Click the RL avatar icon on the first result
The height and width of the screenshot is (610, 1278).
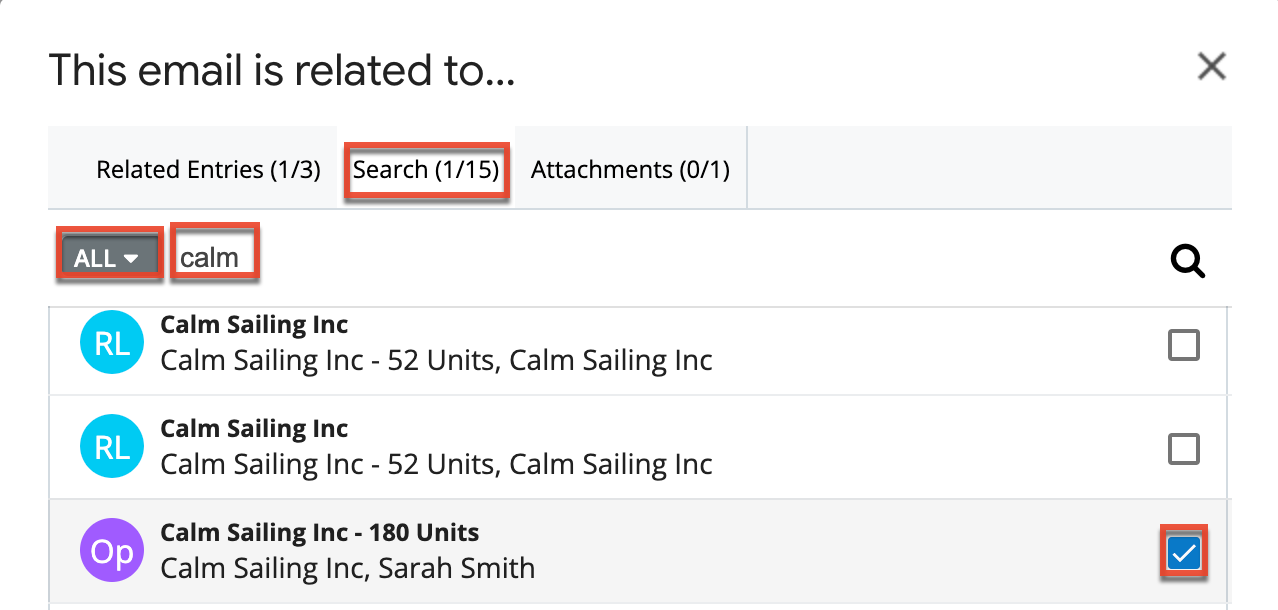tap(111, 341)
